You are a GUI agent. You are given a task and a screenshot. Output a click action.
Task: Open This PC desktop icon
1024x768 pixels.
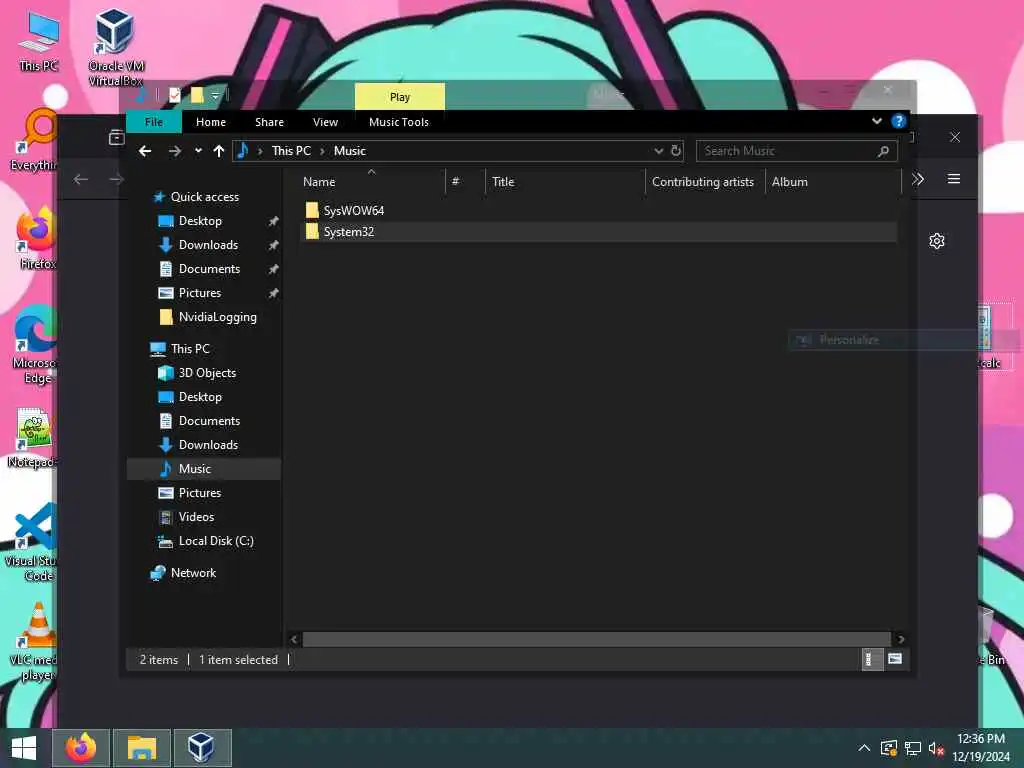tap(39, 40)
